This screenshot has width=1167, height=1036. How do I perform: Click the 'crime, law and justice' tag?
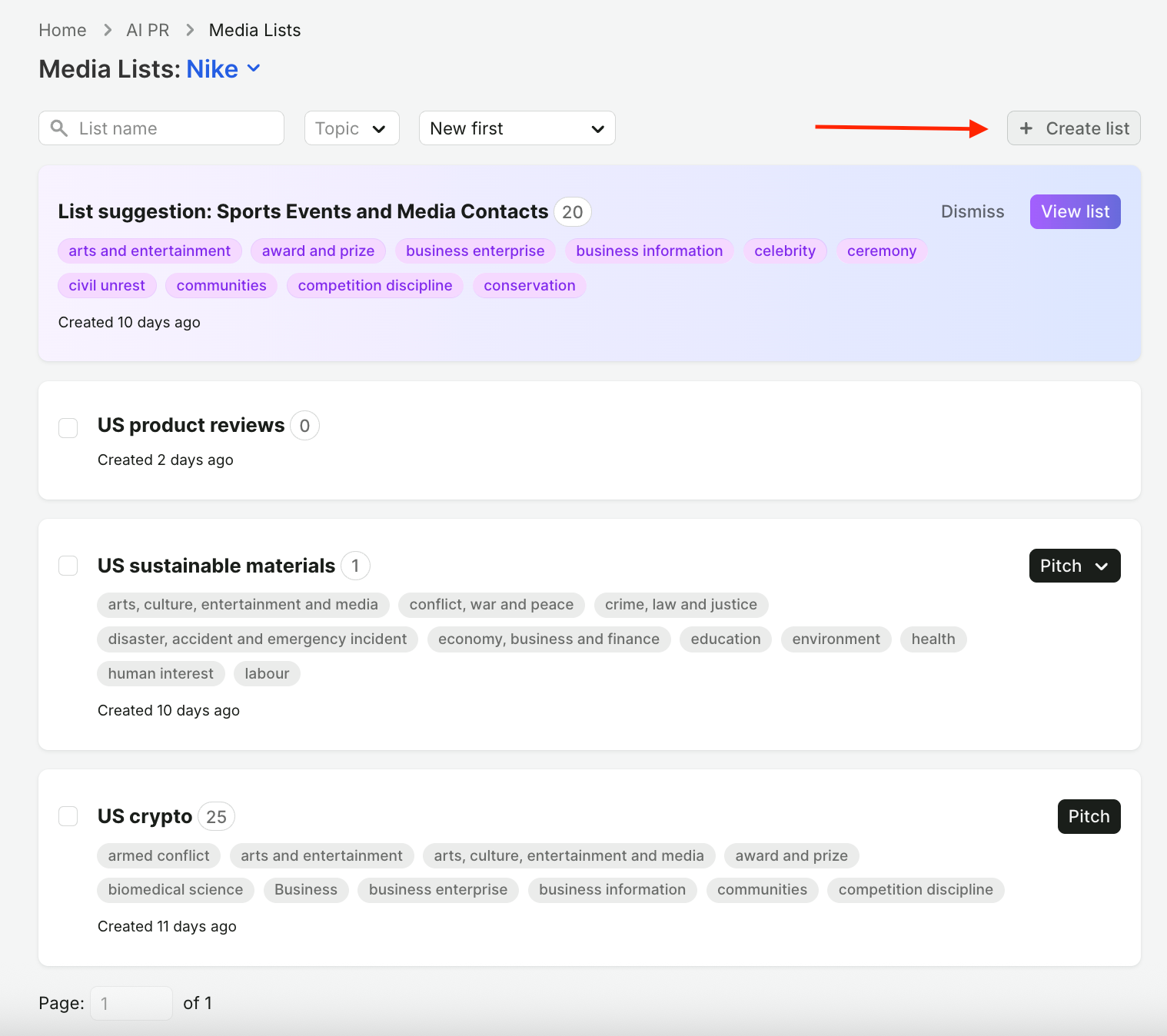click(681, 604)
